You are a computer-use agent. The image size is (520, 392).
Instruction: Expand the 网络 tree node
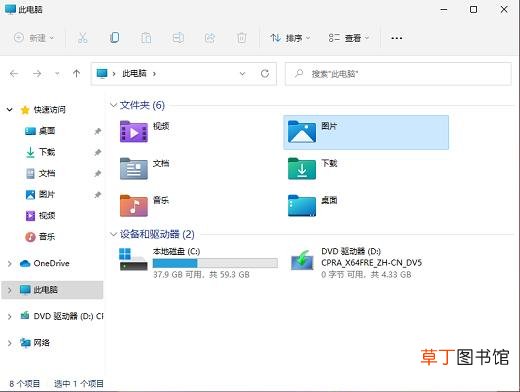click(10, 342)
